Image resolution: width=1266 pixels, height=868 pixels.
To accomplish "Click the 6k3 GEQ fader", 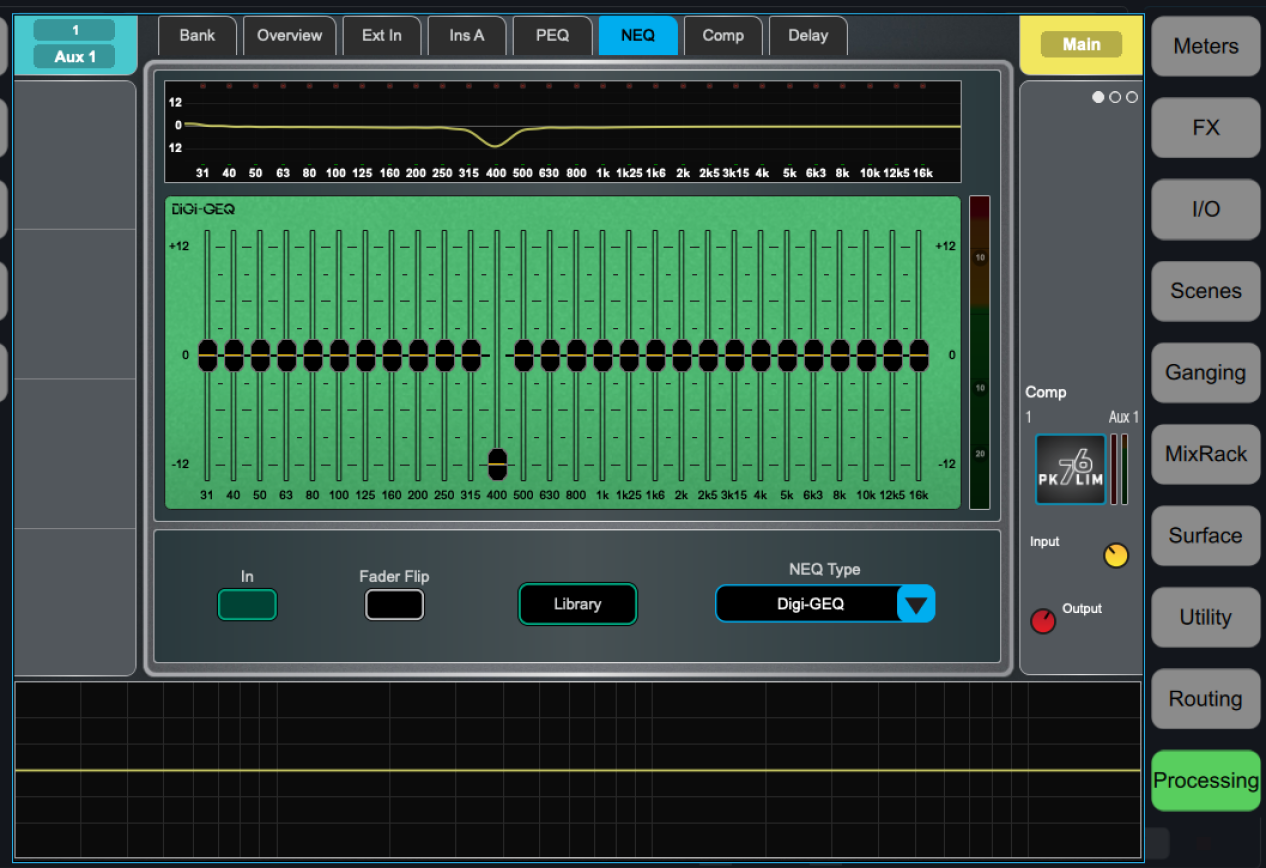I will click(x=814, y=355).
